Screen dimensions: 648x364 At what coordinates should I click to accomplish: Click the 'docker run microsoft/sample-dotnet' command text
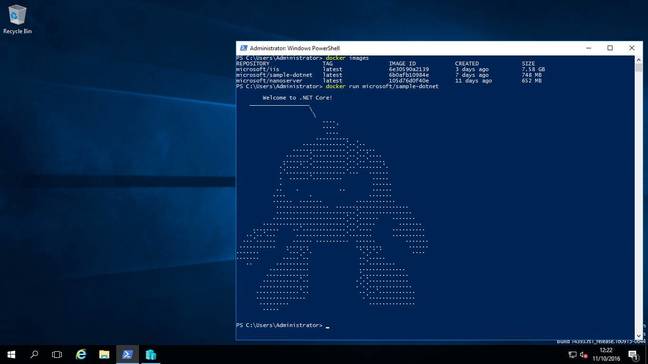tap(382, 86)
